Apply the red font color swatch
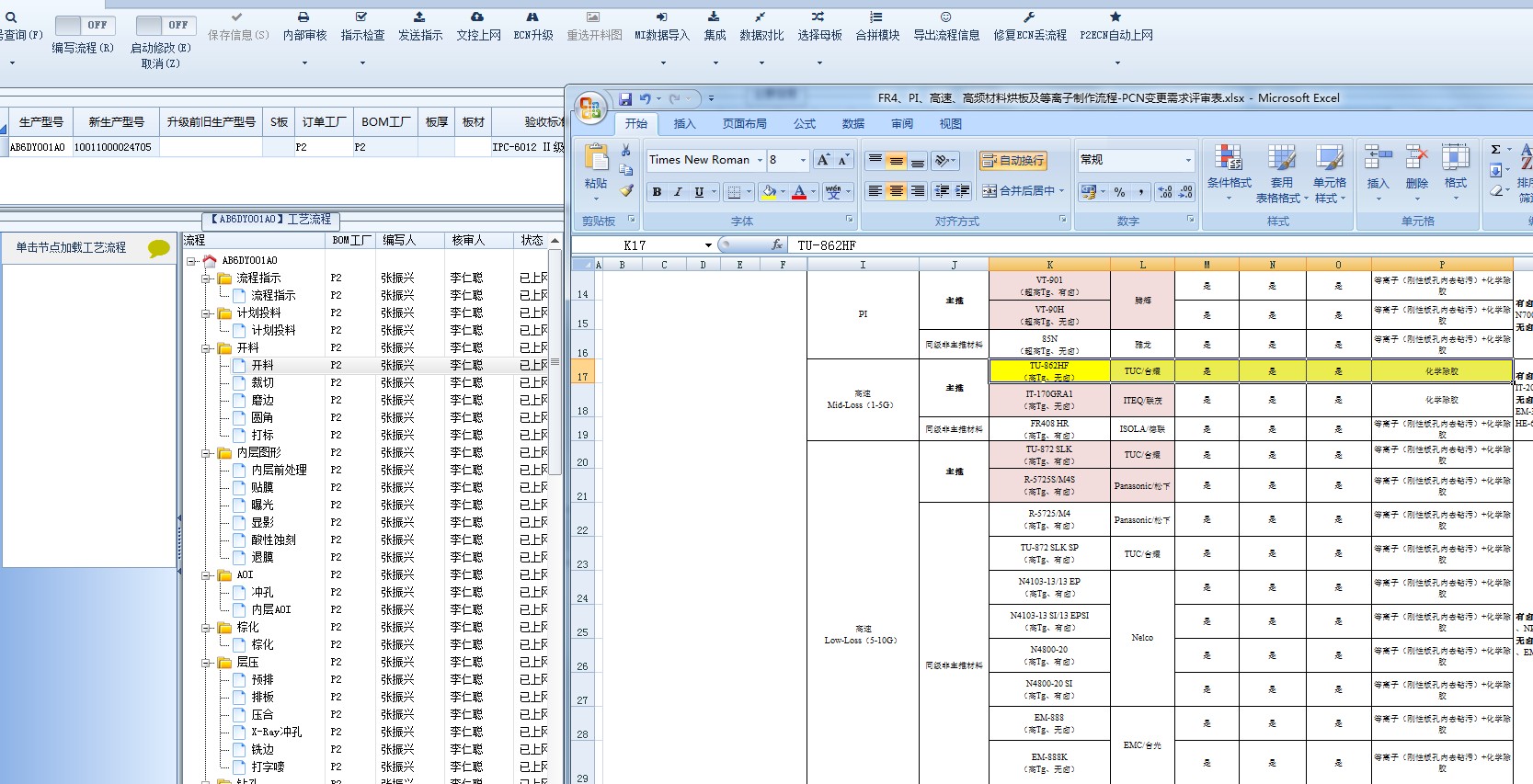Screen dimensions: 1533x784 coord(799,192)
